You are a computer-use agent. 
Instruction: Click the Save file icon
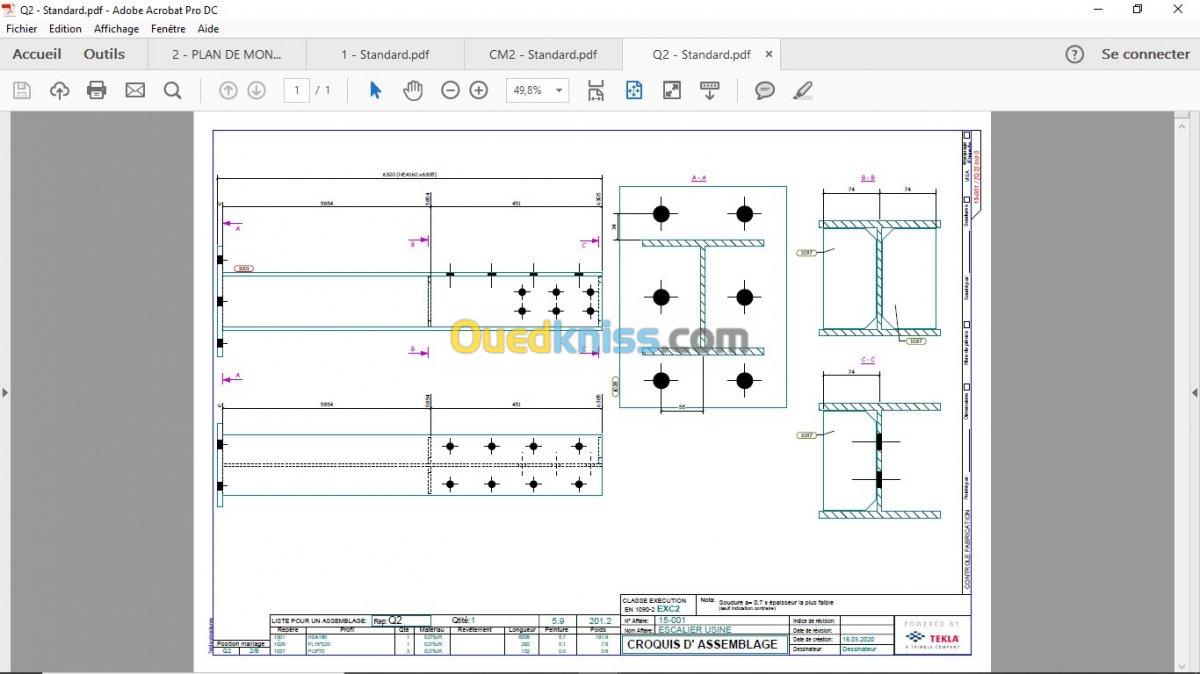22,91
